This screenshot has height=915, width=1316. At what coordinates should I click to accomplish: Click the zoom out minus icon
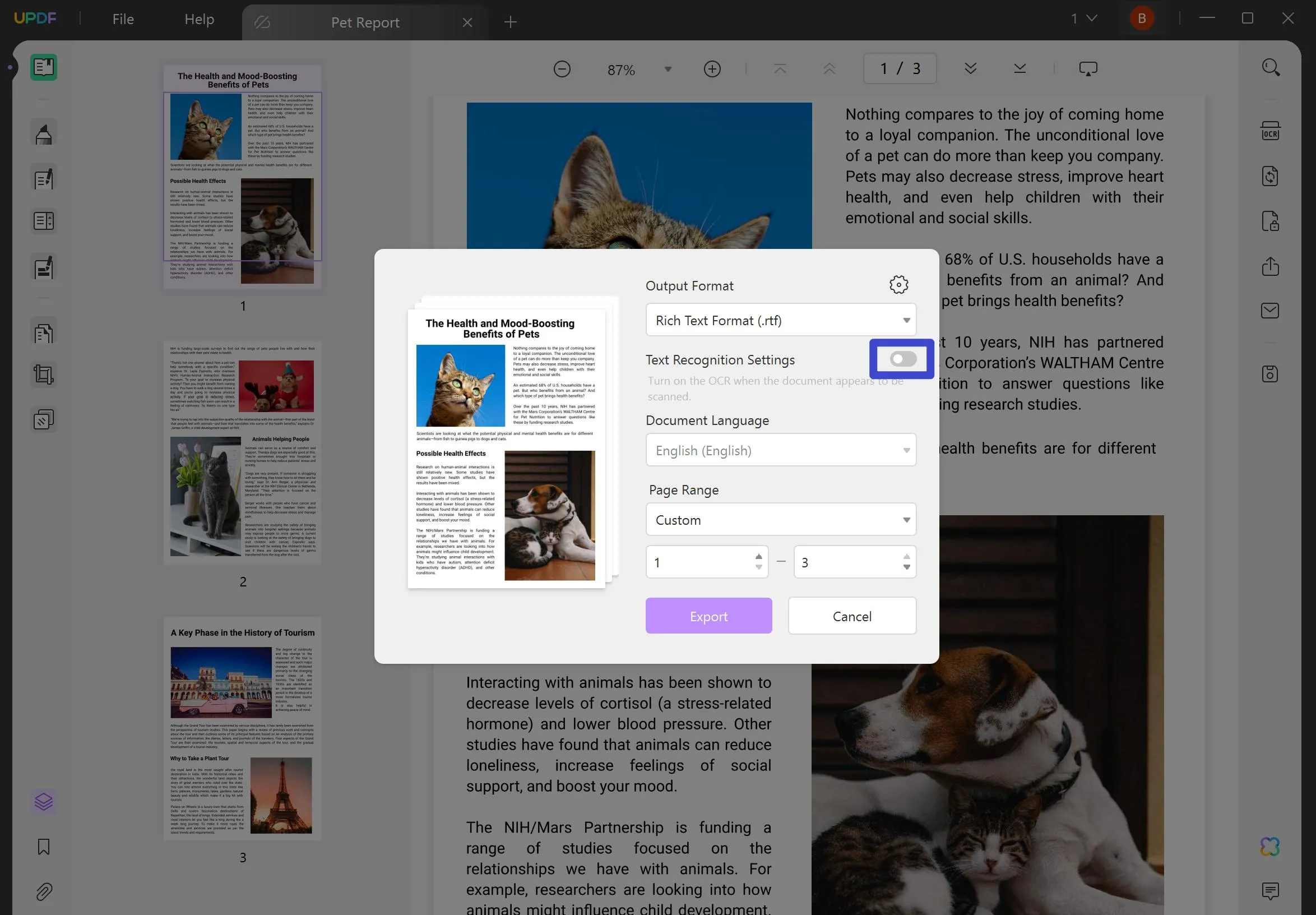click(x=562, y=70)
